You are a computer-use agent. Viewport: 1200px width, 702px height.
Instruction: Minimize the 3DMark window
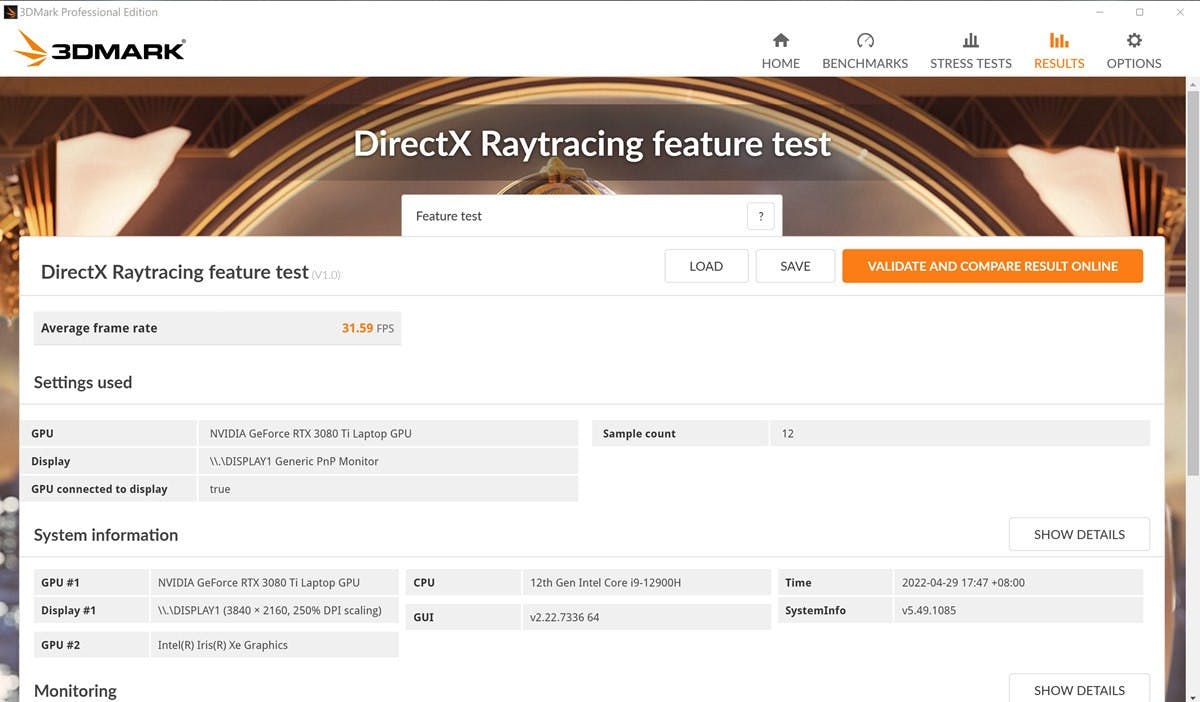point(1099,12)
